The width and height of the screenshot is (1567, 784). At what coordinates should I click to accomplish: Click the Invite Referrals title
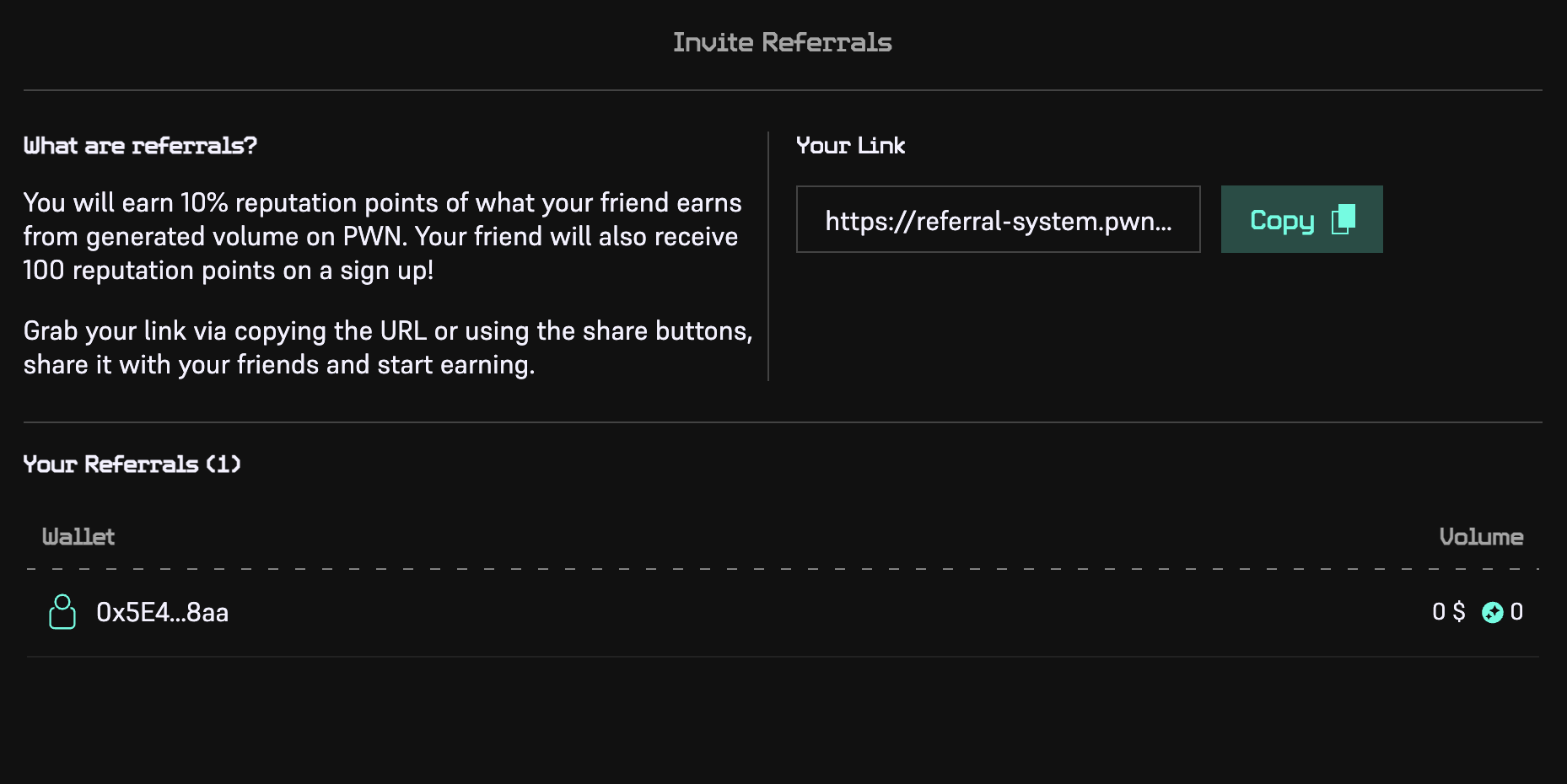782,42
